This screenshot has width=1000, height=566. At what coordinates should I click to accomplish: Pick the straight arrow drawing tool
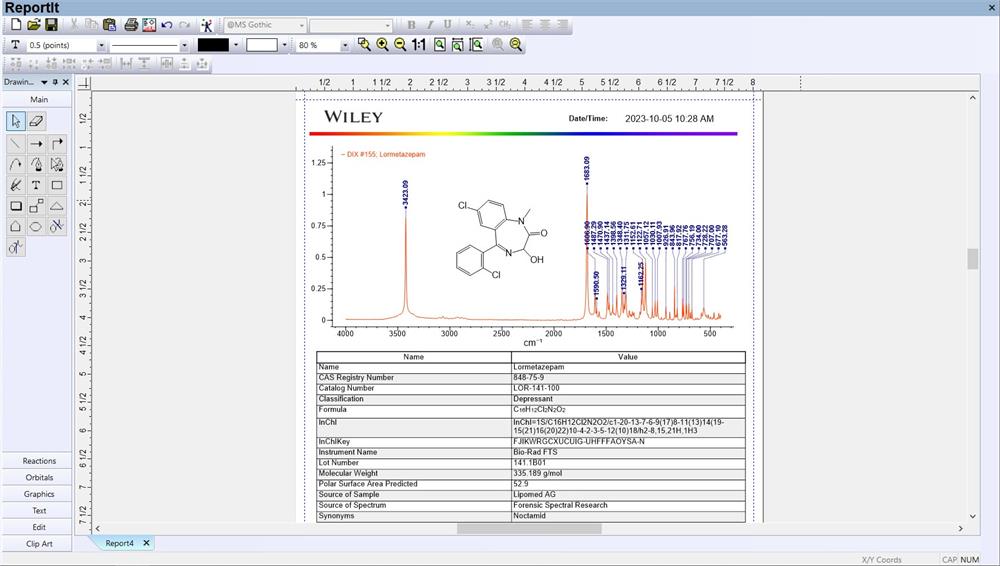point(37,143)
